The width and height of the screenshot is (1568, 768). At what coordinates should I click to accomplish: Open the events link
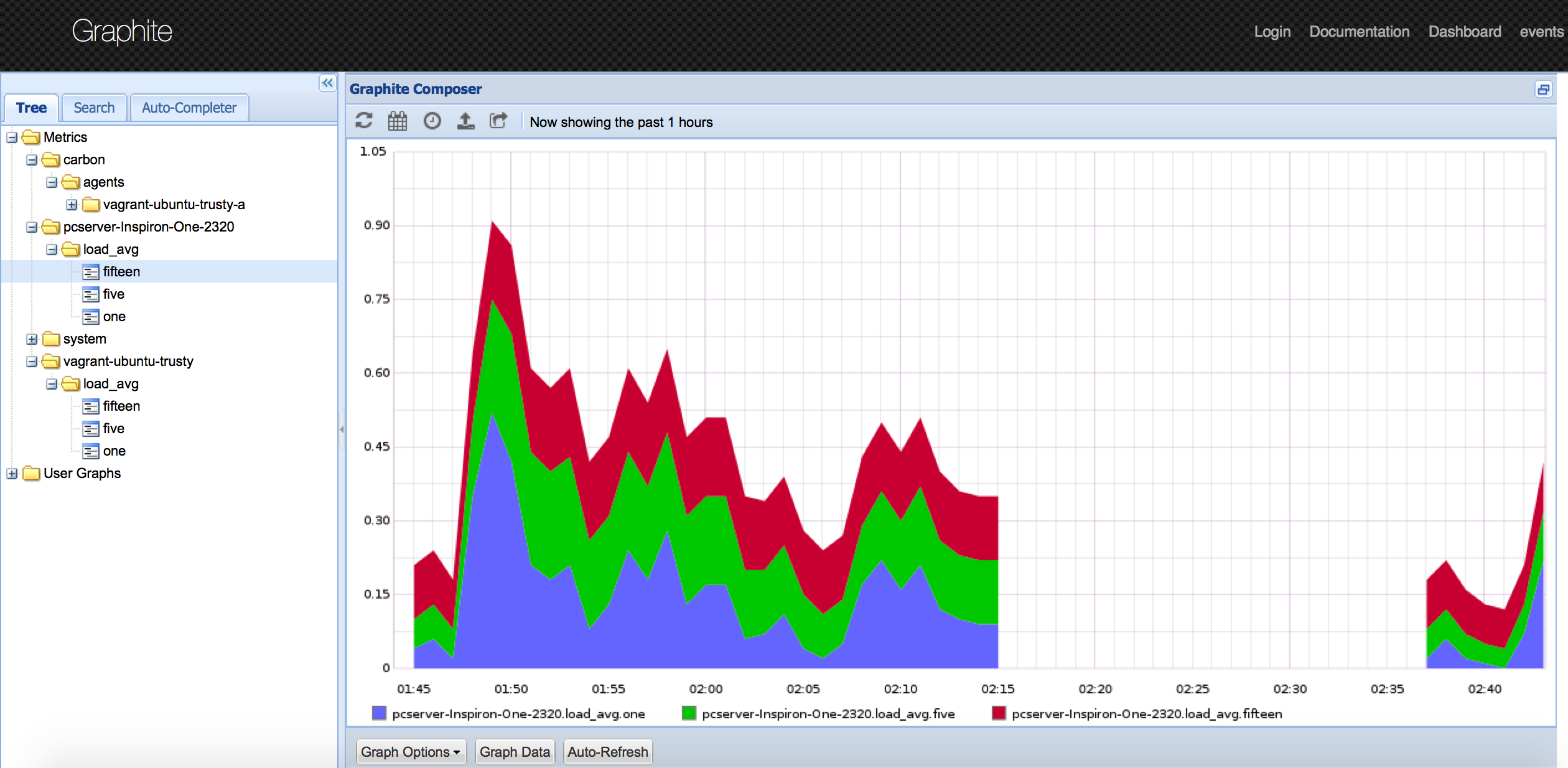pyautogui.click(x=1541, y=32)
